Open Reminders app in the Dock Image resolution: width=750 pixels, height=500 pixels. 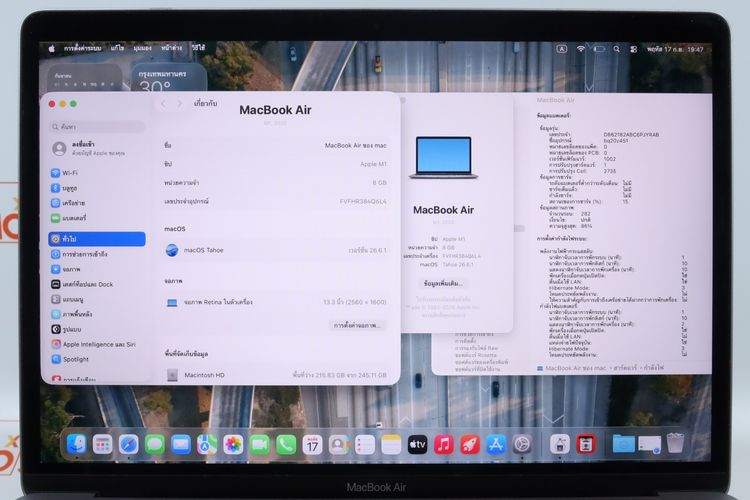pyautogui.click(x=364, y=445)
